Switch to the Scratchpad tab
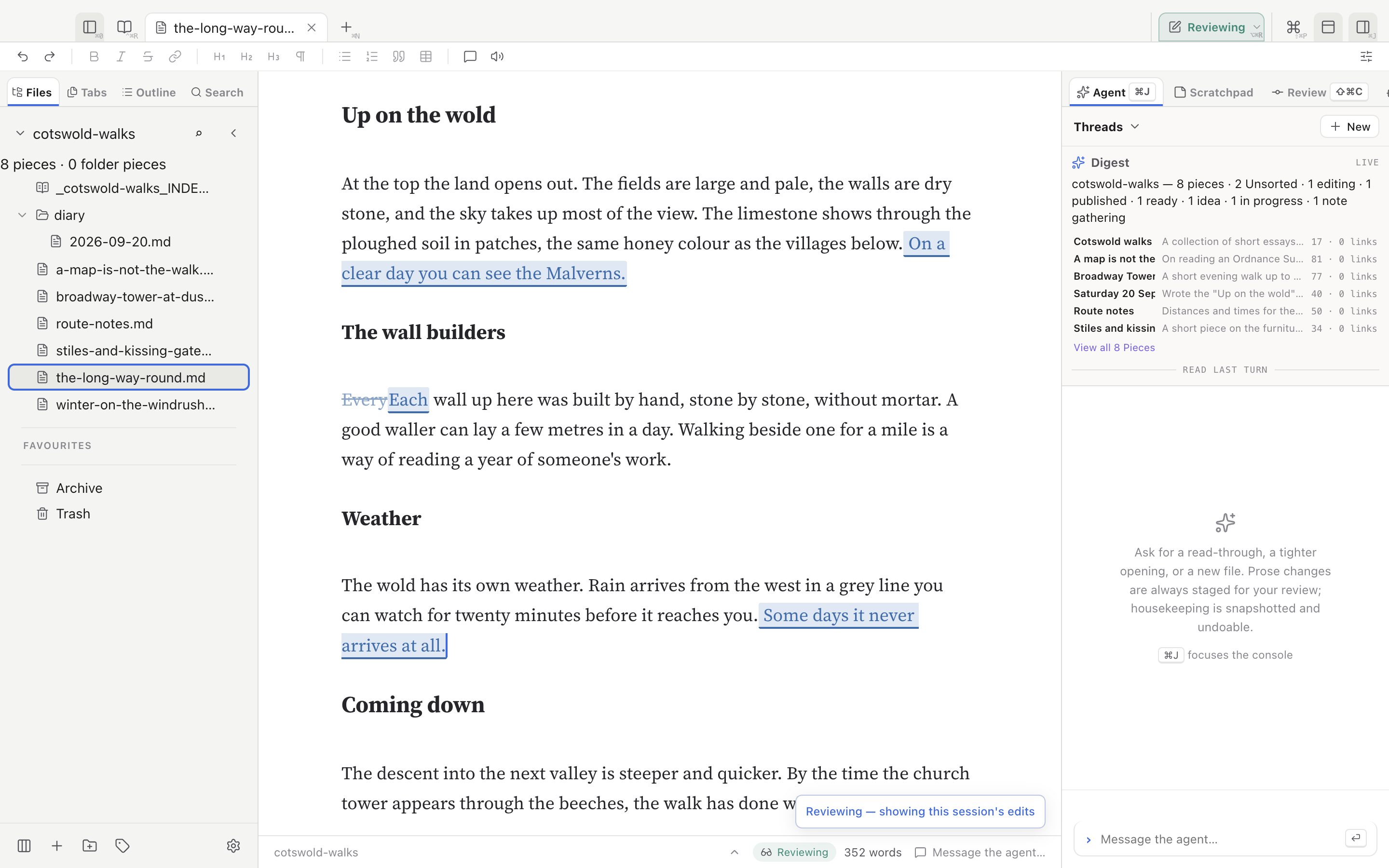The image size is (1389, 868). pos(1213,93)
